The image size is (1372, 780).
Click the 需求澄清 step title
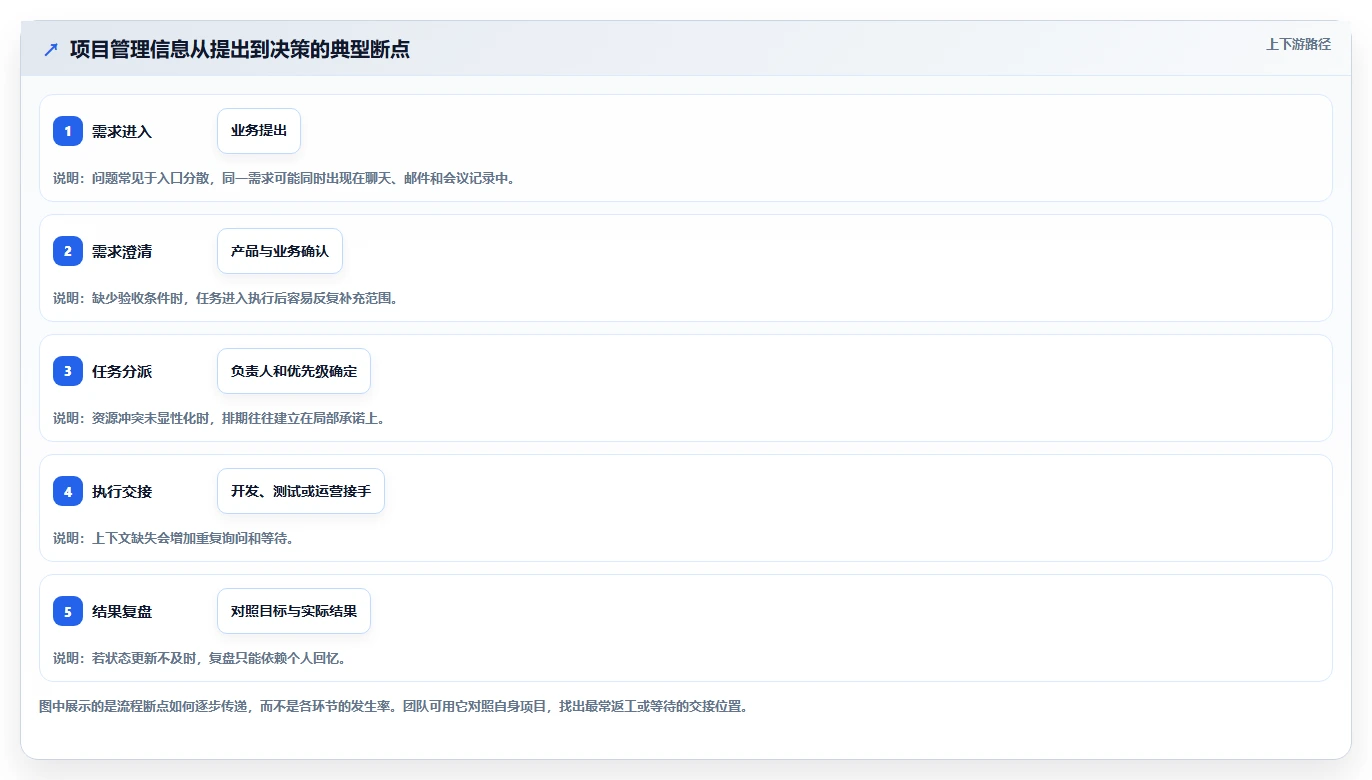coord(122,251)
